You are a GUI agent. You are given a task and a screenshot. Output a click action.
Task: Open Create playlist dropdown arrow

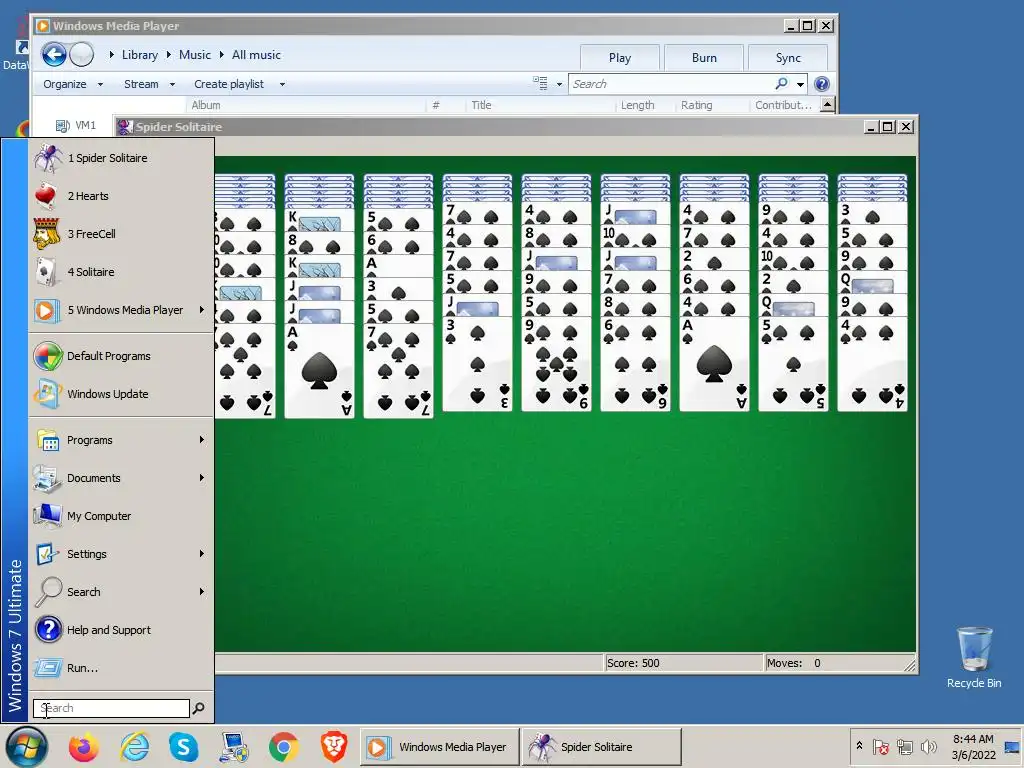coord(282,84)
